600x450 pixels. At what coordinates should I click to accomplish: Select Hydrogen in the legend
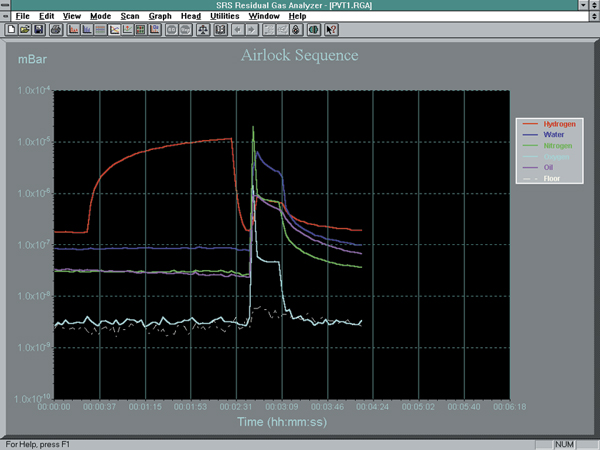pos(559,124)
